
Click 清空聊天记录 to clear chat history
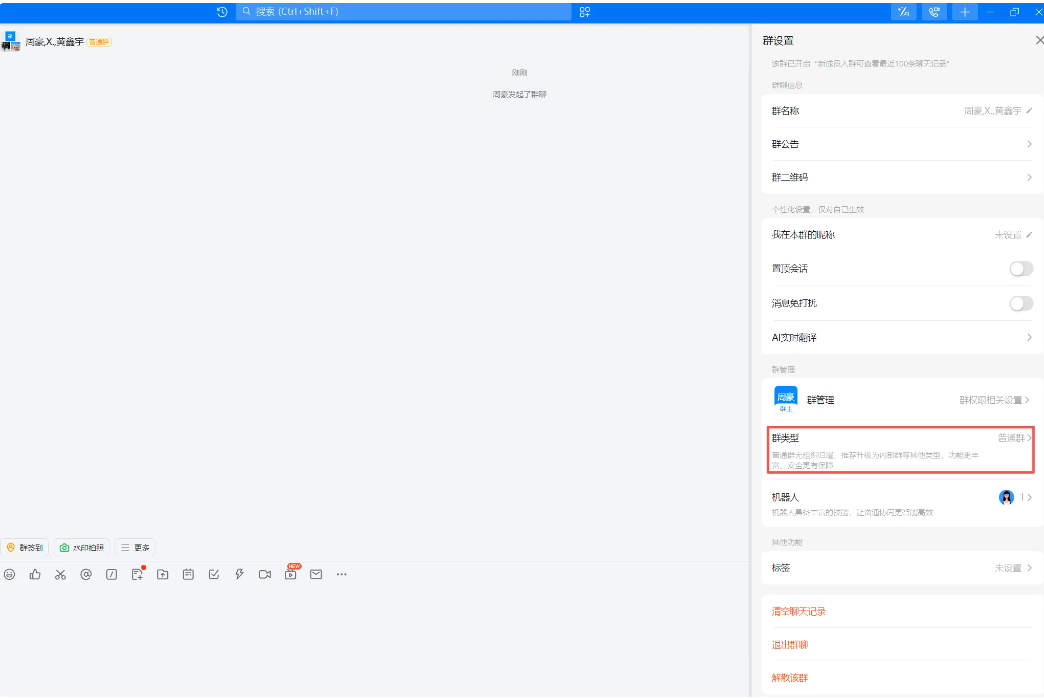[x=799, y=611]
